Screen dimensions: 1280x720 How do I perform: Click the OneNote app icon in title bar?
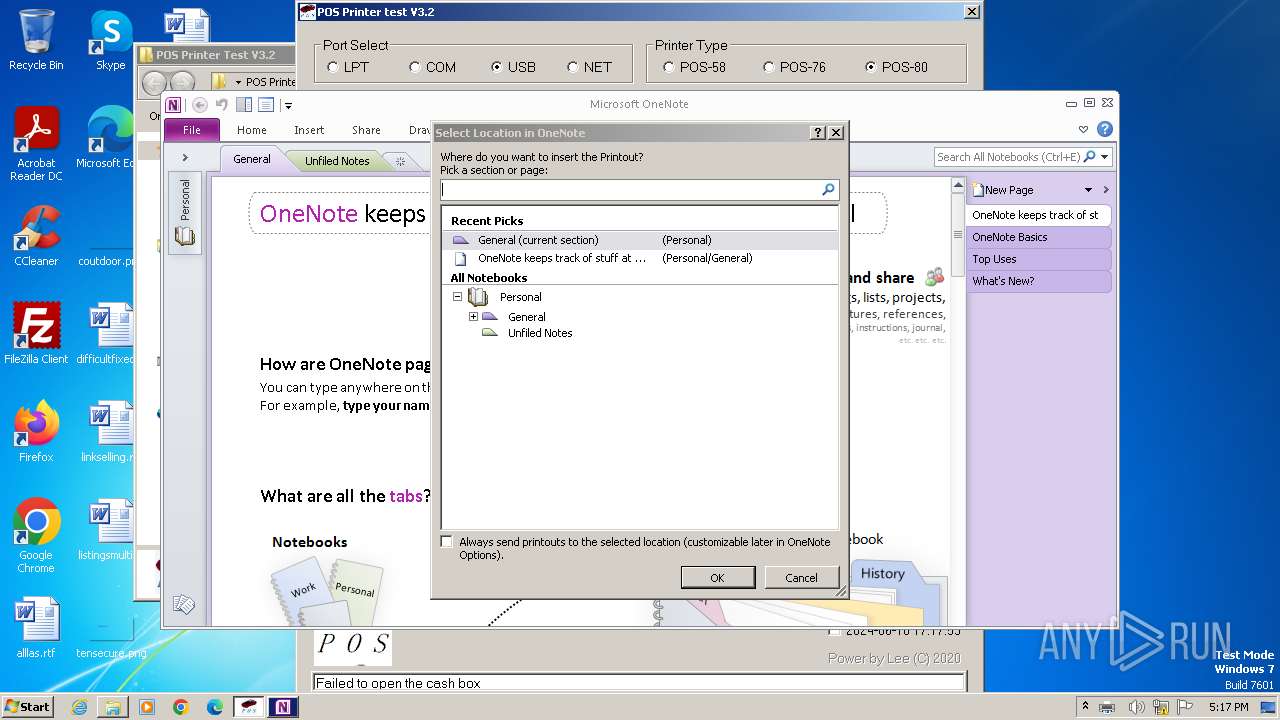[174, 104]
